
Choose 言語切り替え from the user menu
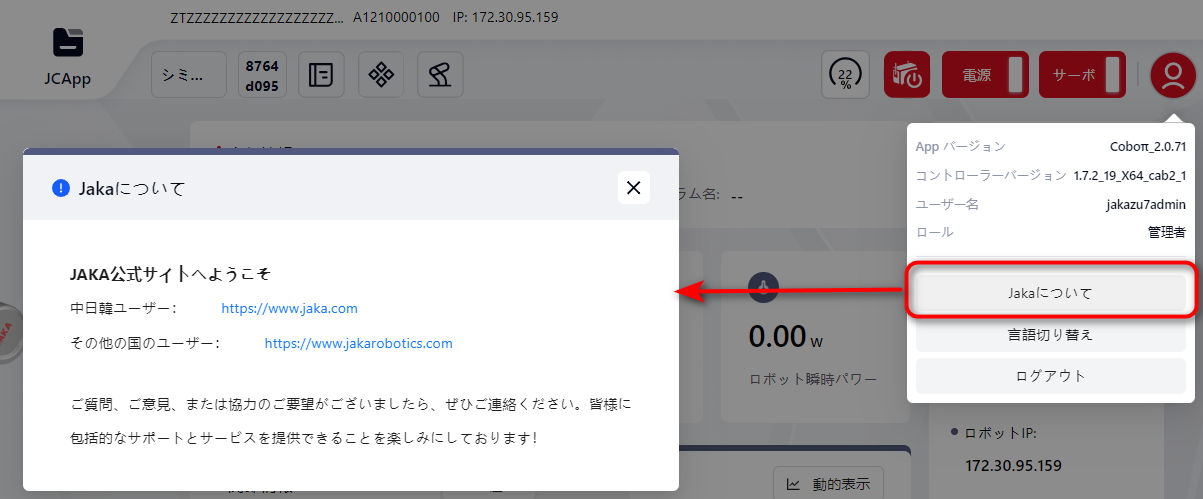click(x=1050, y=335)
